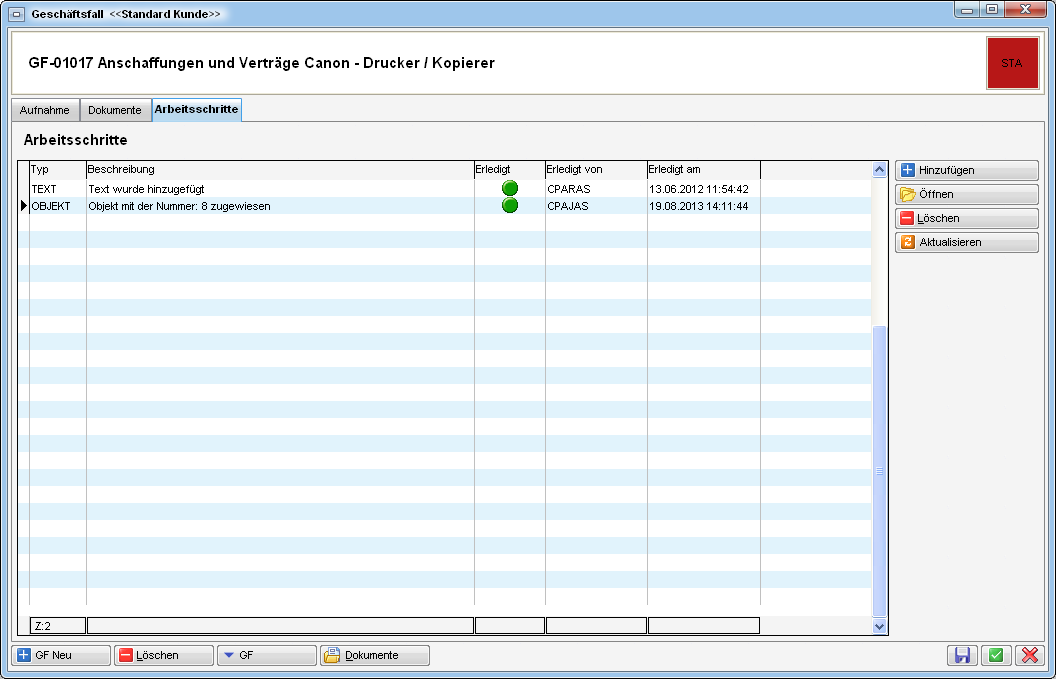Click the date 19.08.2013 14:11:44

pos(698,206)
